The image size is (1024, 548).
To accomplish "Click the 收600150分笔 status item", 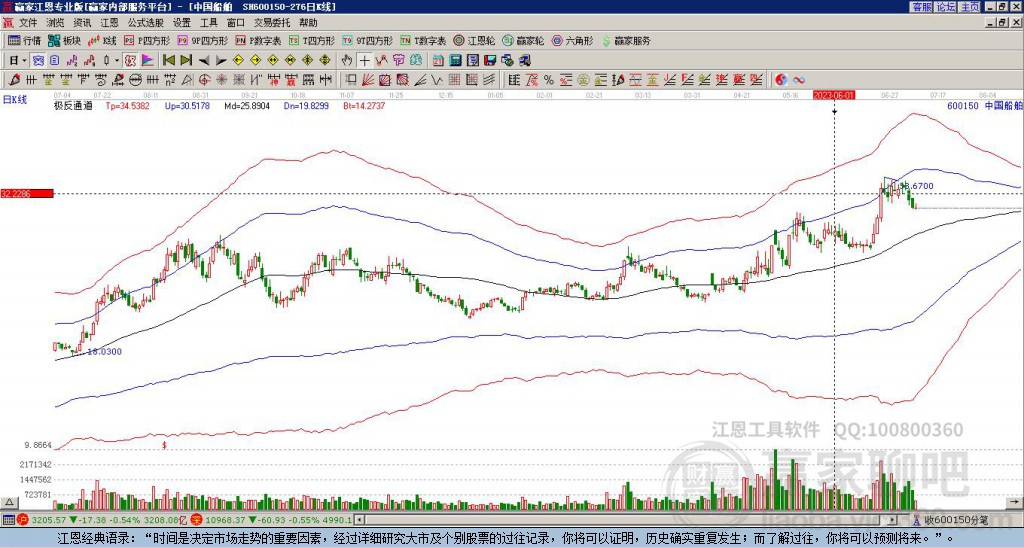I will pos(950,521).
